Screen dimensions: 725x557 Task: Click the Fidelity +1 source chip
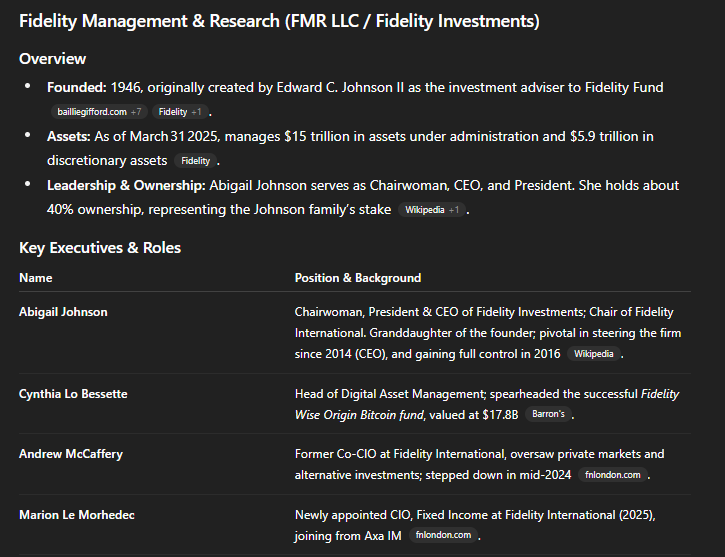pyautogui.click(x=180, y=112)
